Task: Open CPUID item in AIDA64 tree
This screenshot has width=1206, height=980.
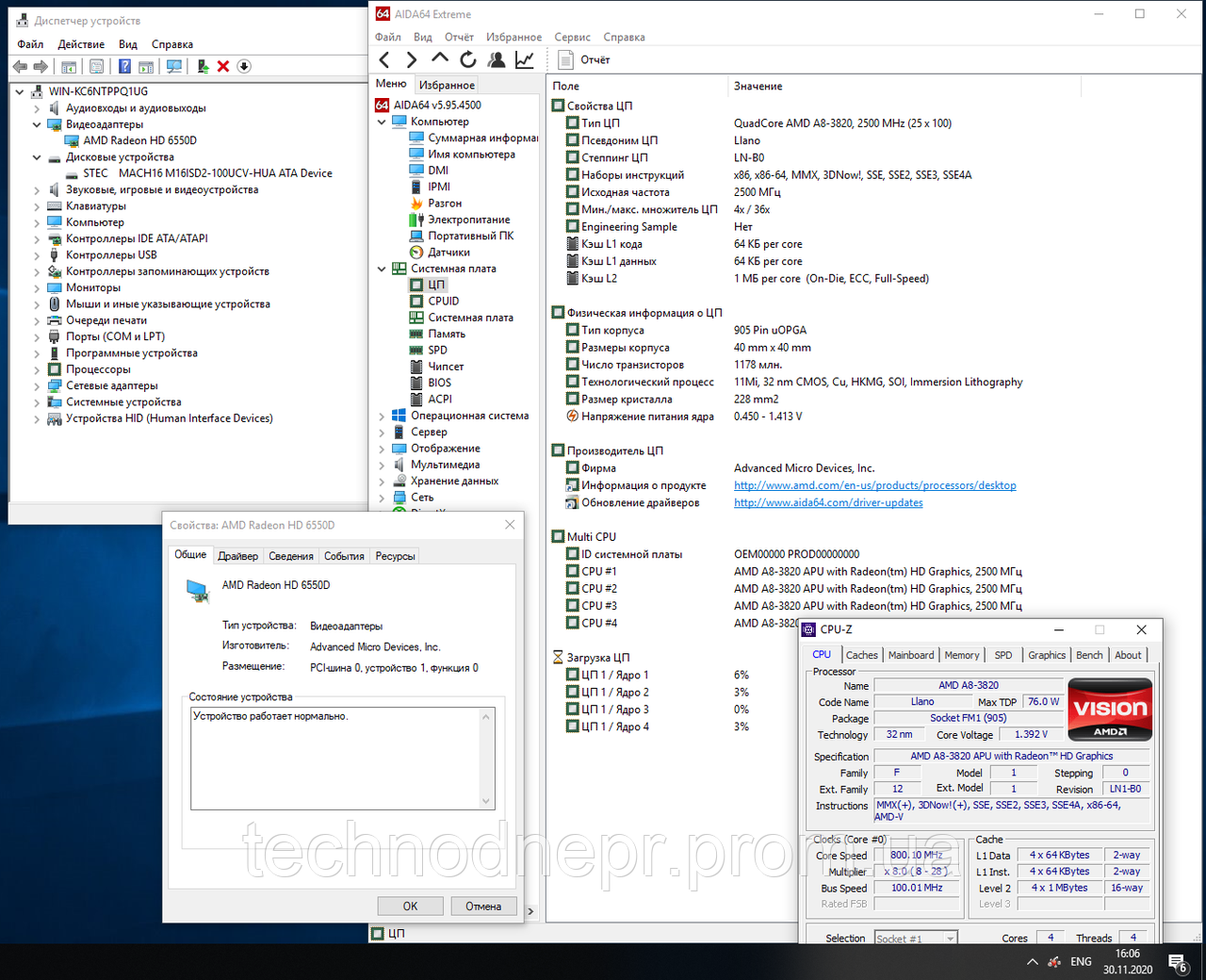Action: (x=444, y=302)
